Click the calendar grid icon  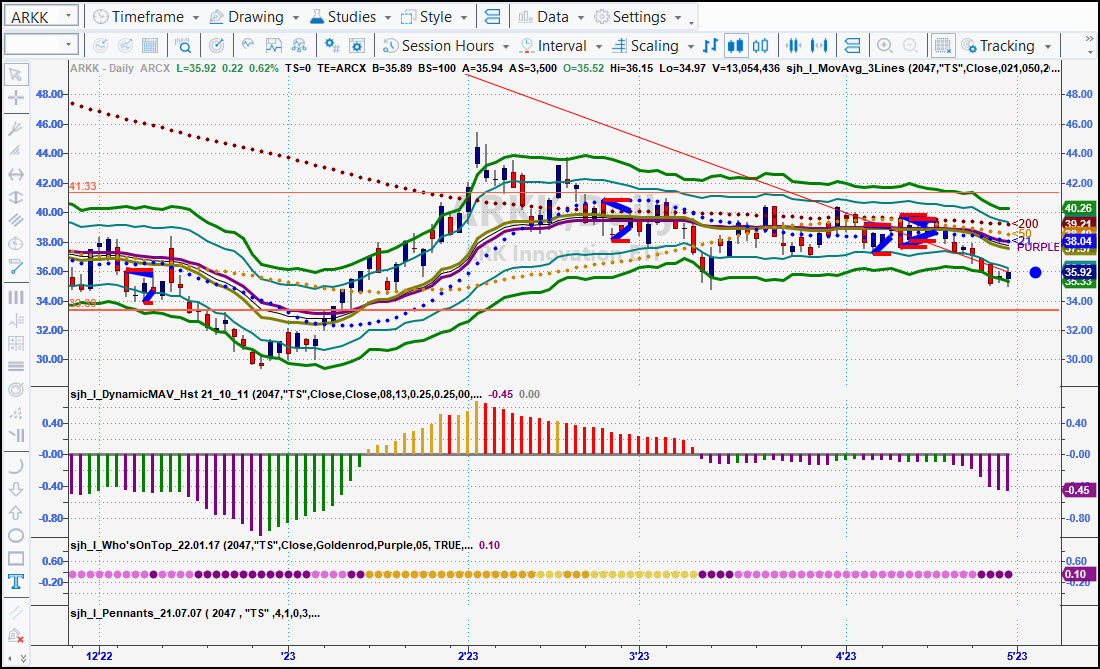149,46
